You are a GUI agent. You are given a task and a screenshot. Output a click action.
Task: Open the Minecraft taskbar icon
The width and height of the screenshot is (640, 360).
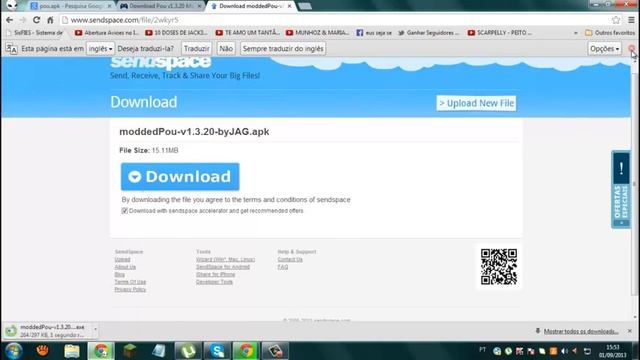pyautogui.click(x=130, y=351)
